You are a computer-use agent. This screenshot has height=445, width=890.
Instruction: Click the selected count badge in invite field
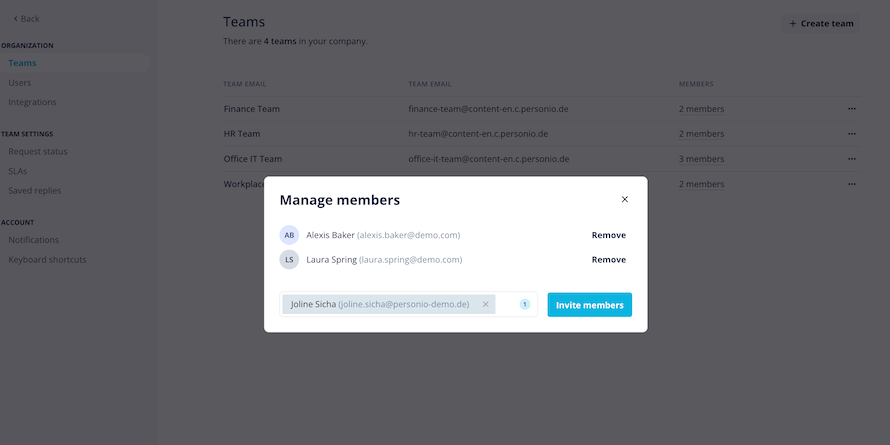[x=524, y=305]
